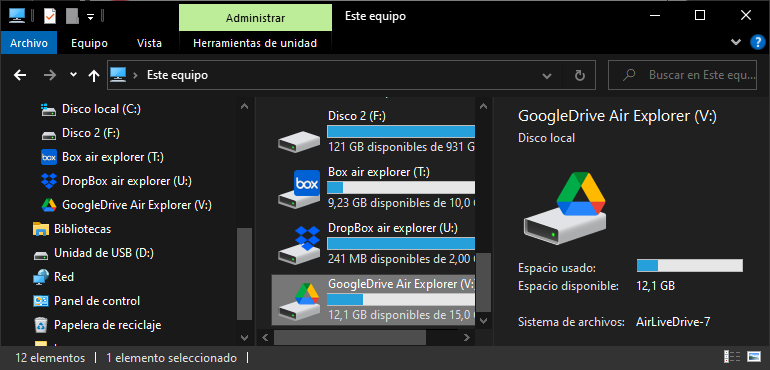The height and width of the screenshot is (370, 770).
Task: Click the recycle bin icon in navigation pane
Action: (x=41, y=325)
